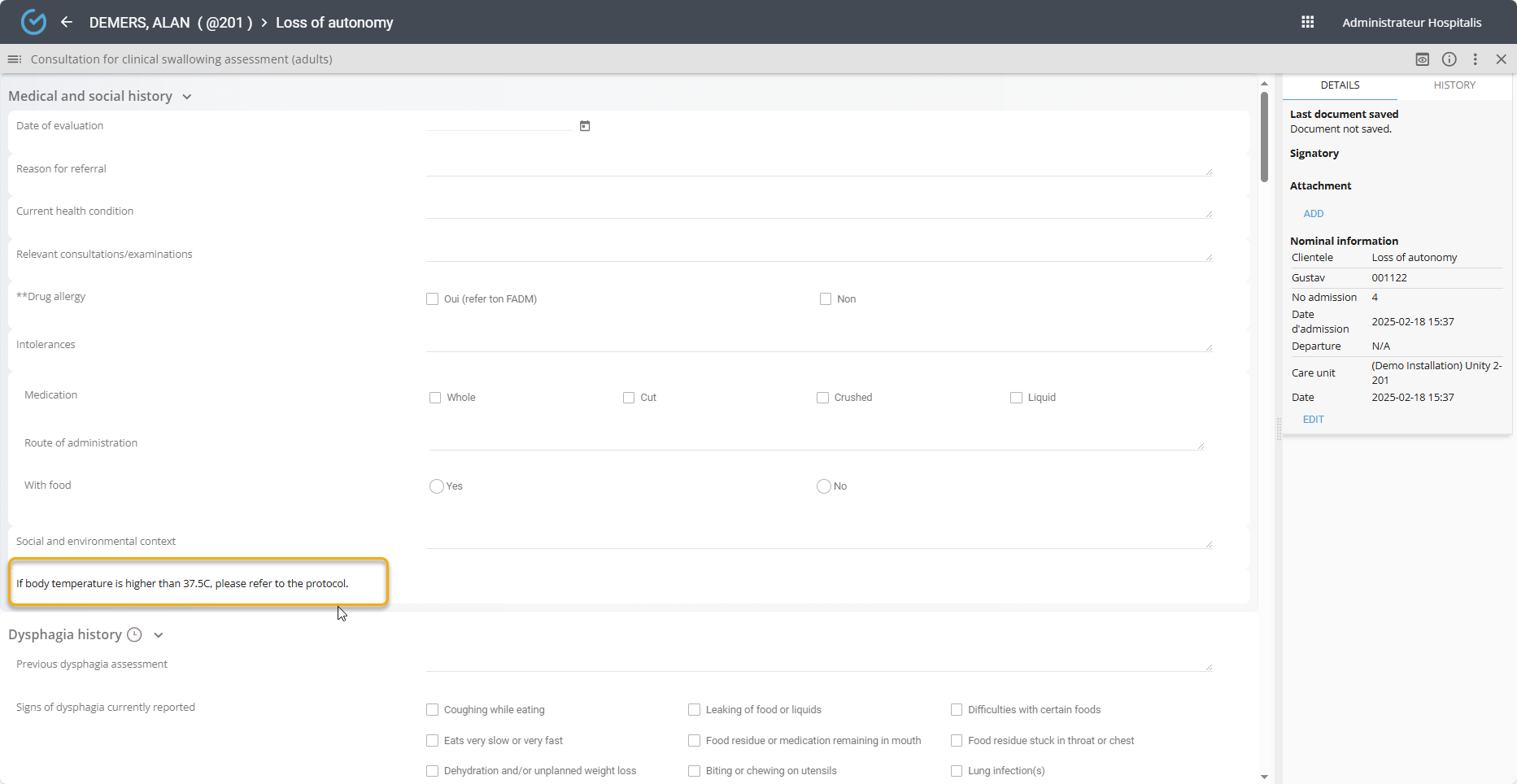Open the apps grid menu
Viewport: 1517px width, 784px height.
click(x=1307, y=22)
